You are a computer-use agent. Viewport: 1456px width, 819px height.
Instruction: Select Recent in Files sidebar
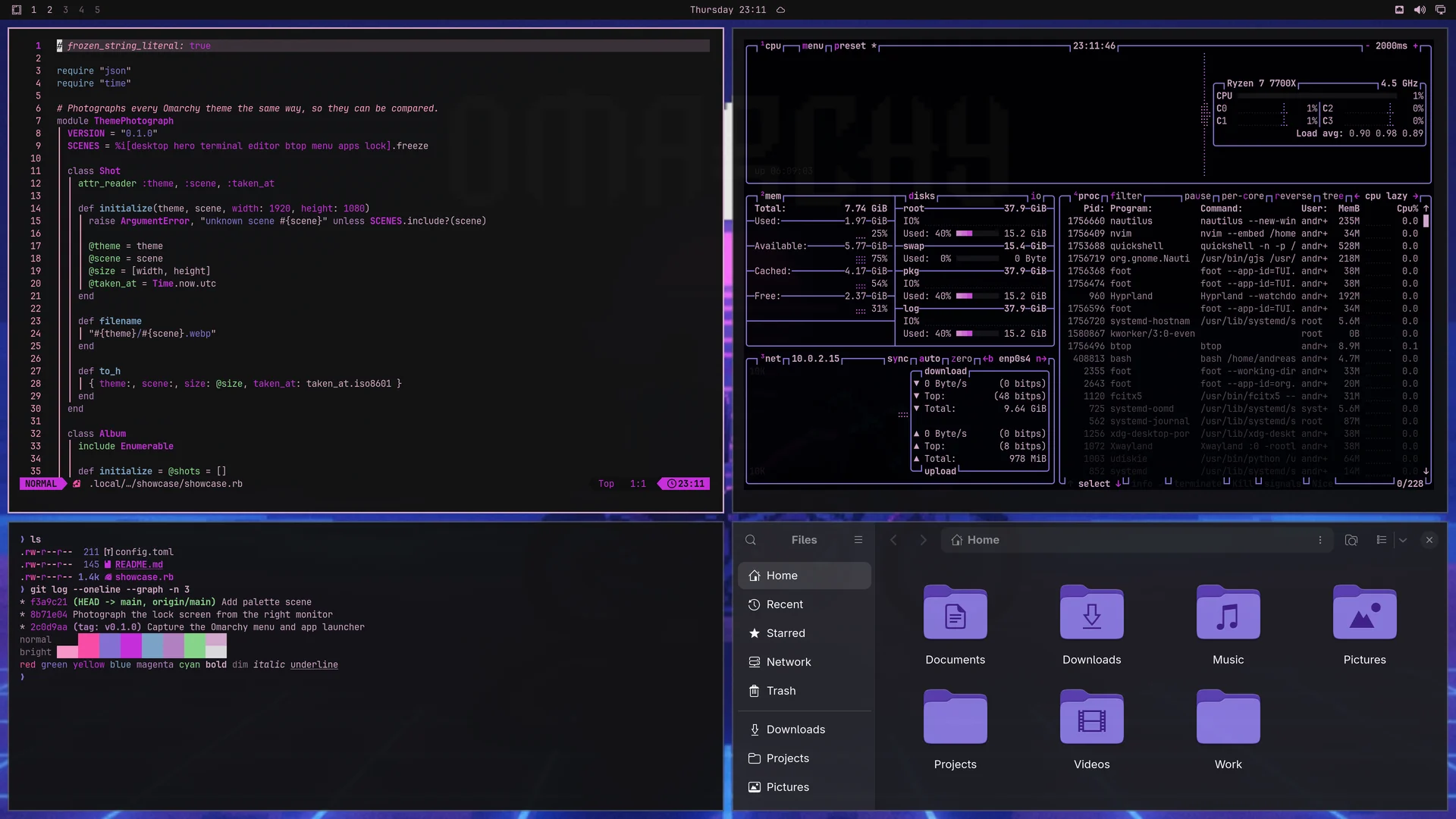tap(804, 604)
